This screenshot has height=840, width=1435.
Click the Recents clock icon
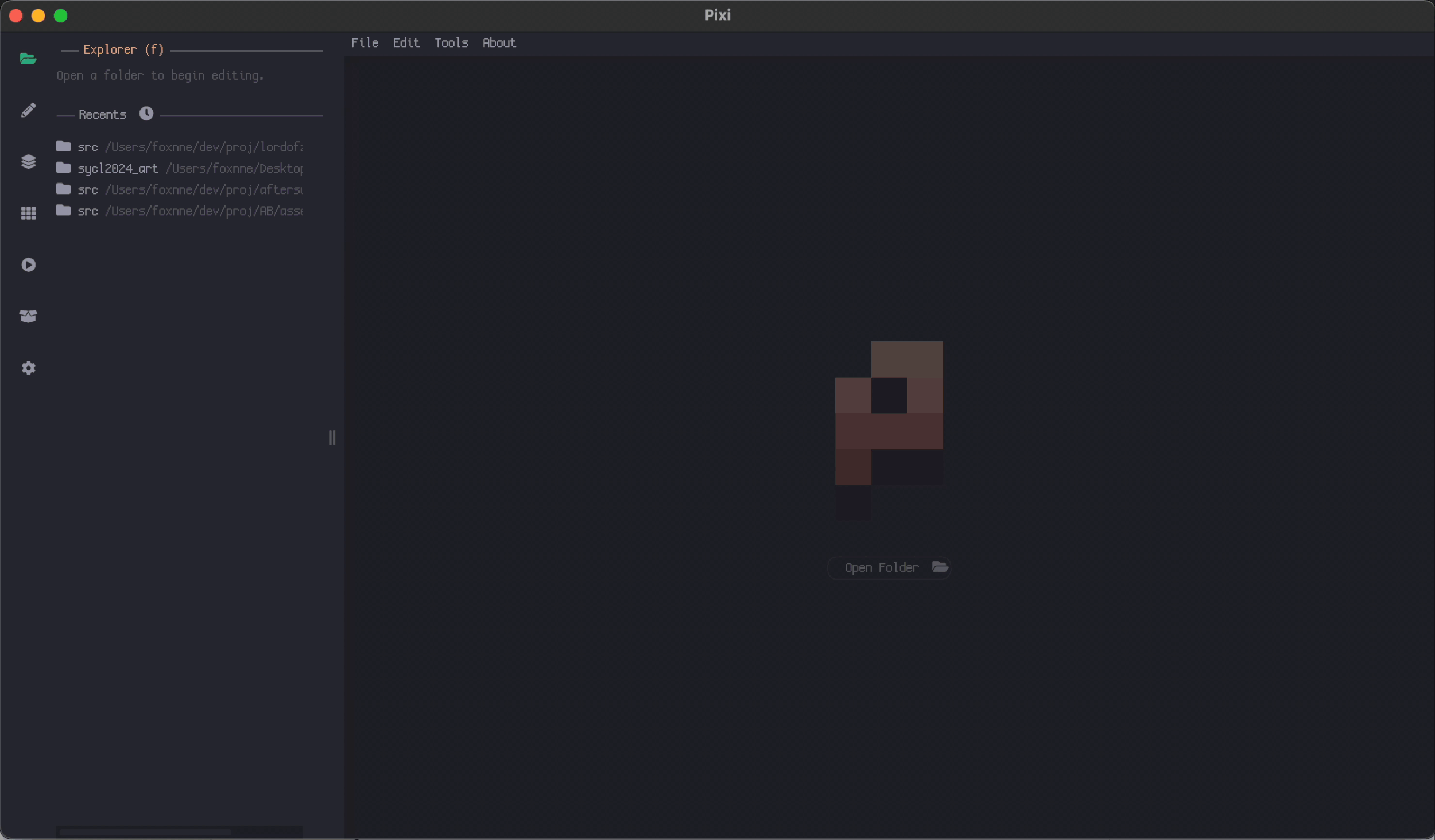point(146,114)
